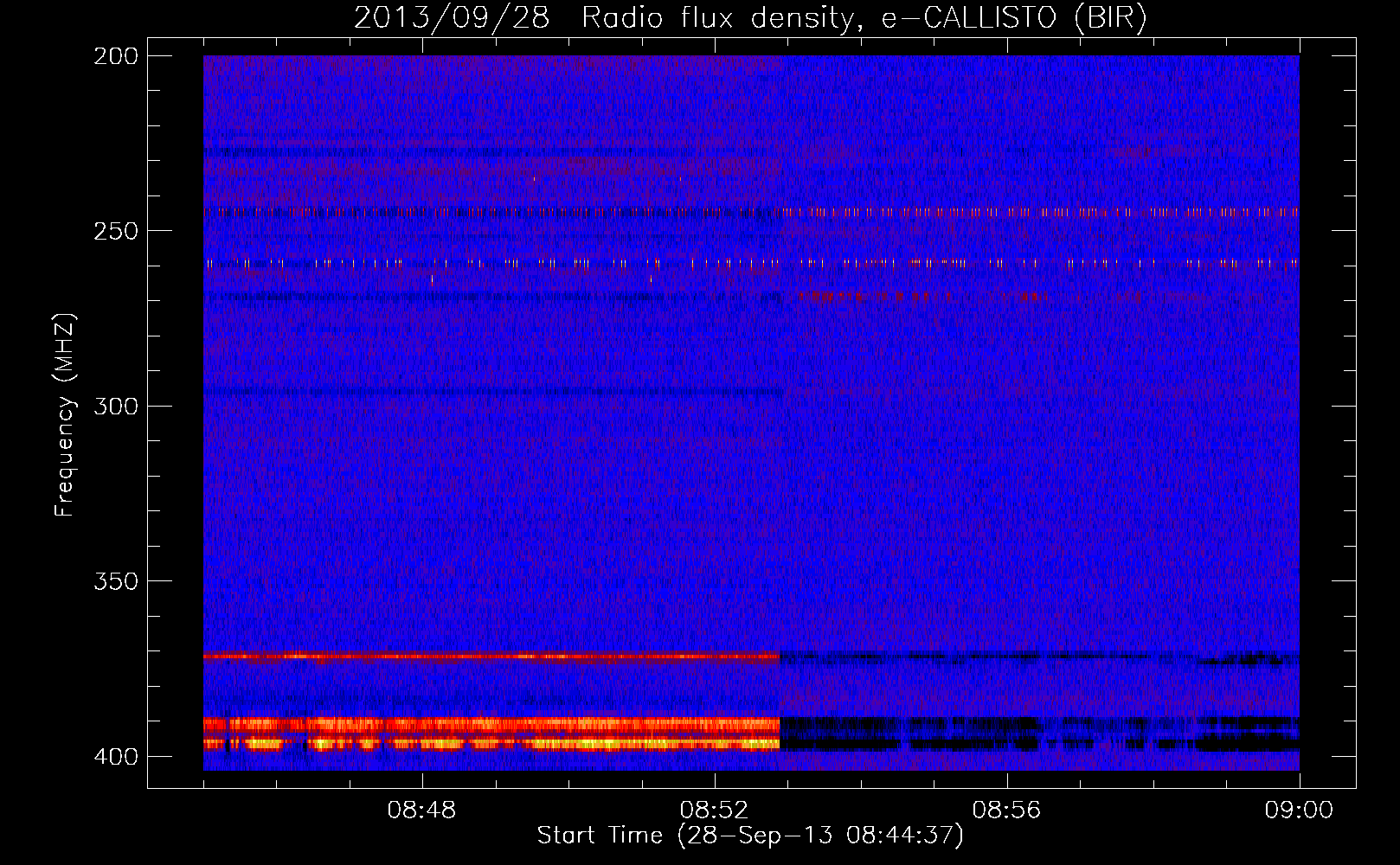Screen dimensions: 1400x865
Task: Click the 08:48 time tick label
Action: coord(421,811)
